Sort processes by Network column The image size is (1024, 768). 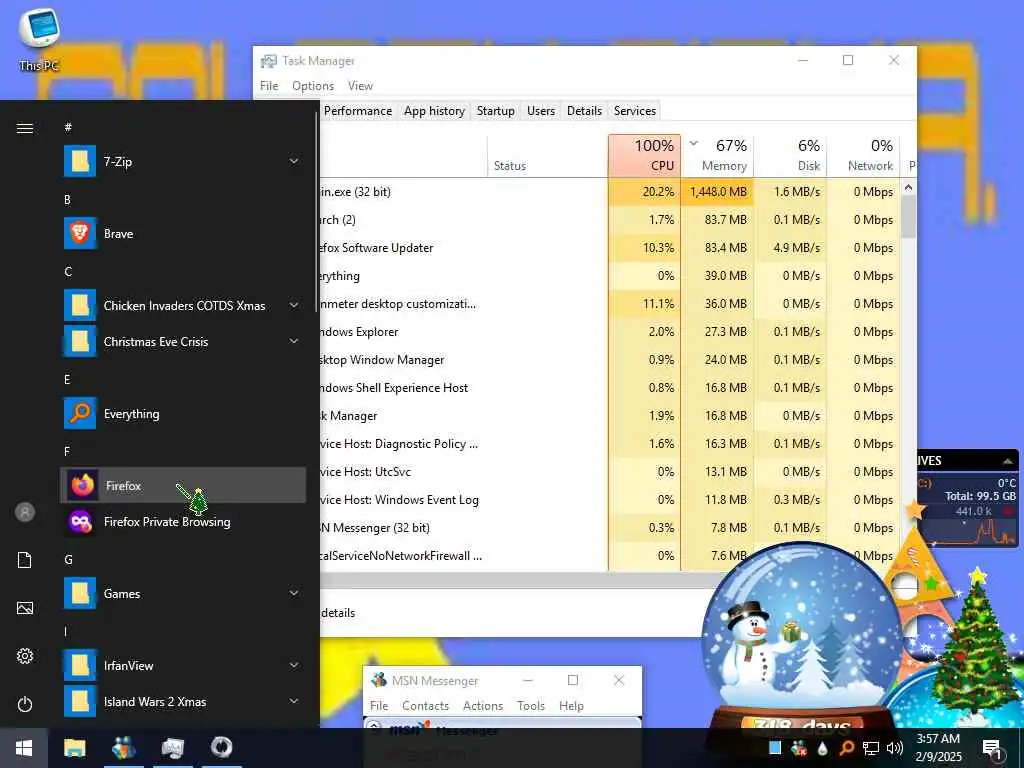click(x=863, y=155)
